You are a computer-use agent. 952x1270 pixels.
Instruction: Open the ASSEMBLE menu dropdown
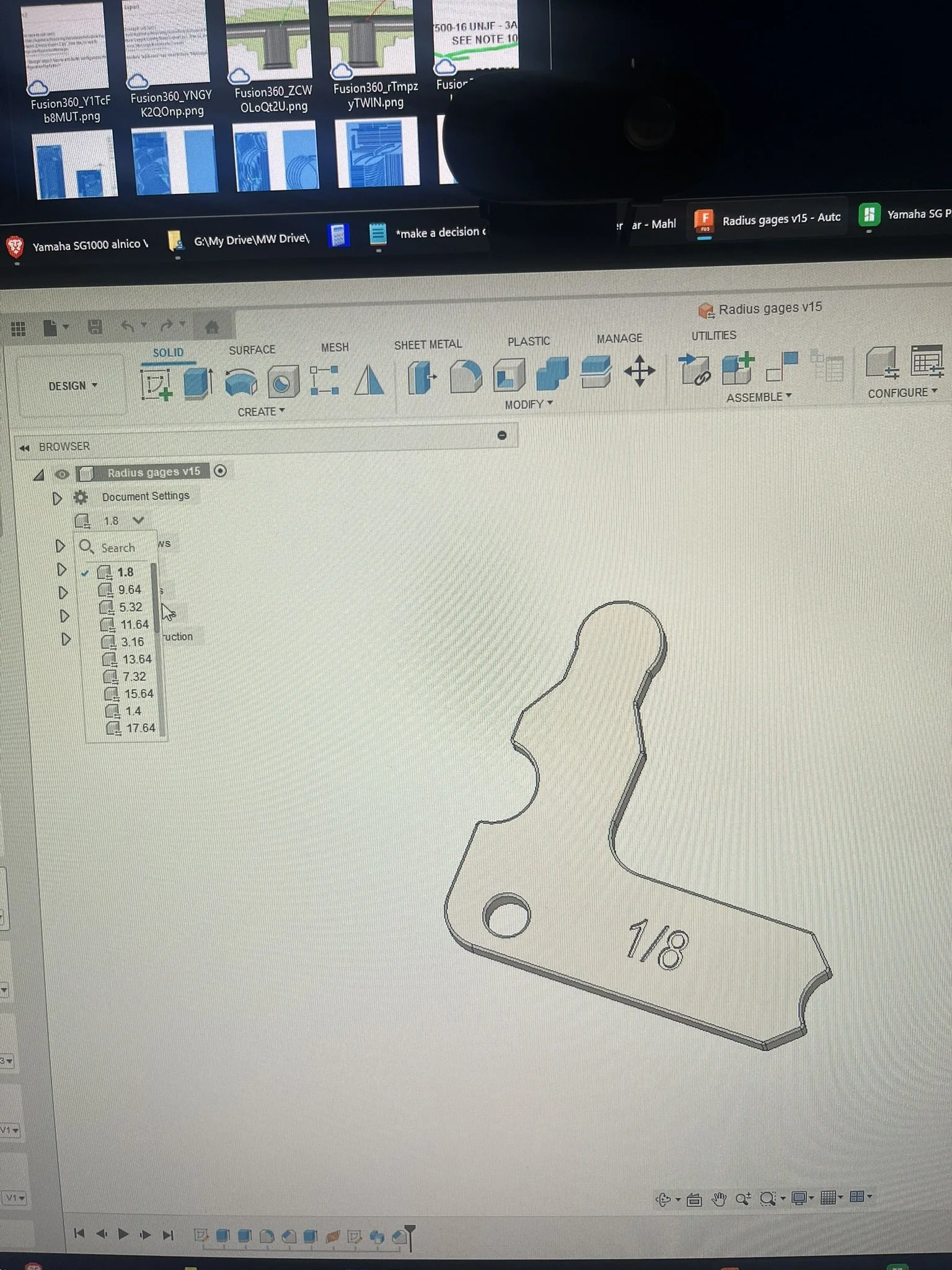(x=759, y=397)
